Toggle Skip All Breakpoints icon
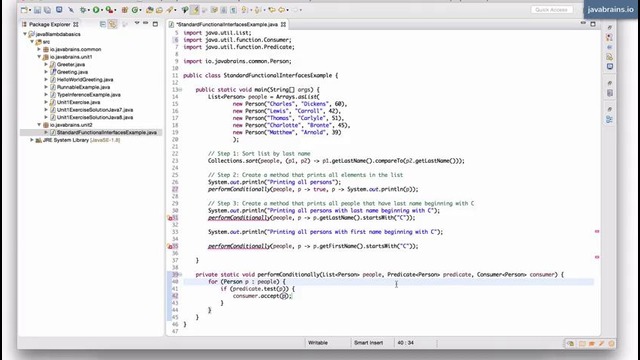The height and width of the screenshot is (360, 640). click(71, 10)
